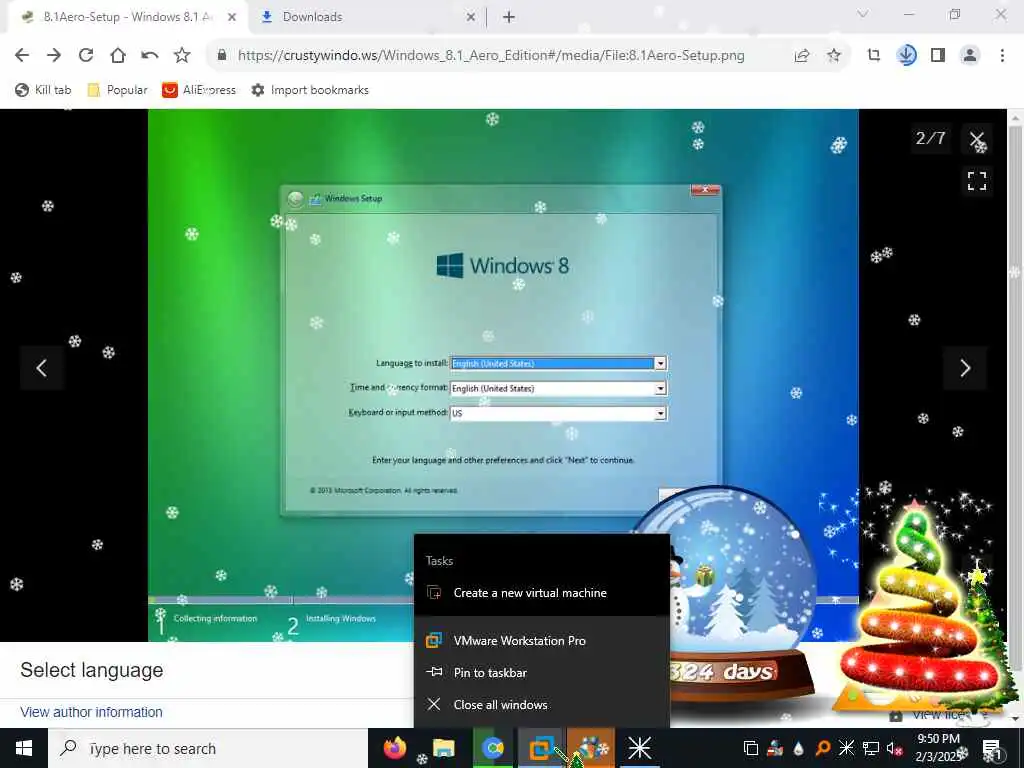1024x768 pixels.
Task: Open the browser downloads button
Action: pyautogui.click(x=906, y=56)
